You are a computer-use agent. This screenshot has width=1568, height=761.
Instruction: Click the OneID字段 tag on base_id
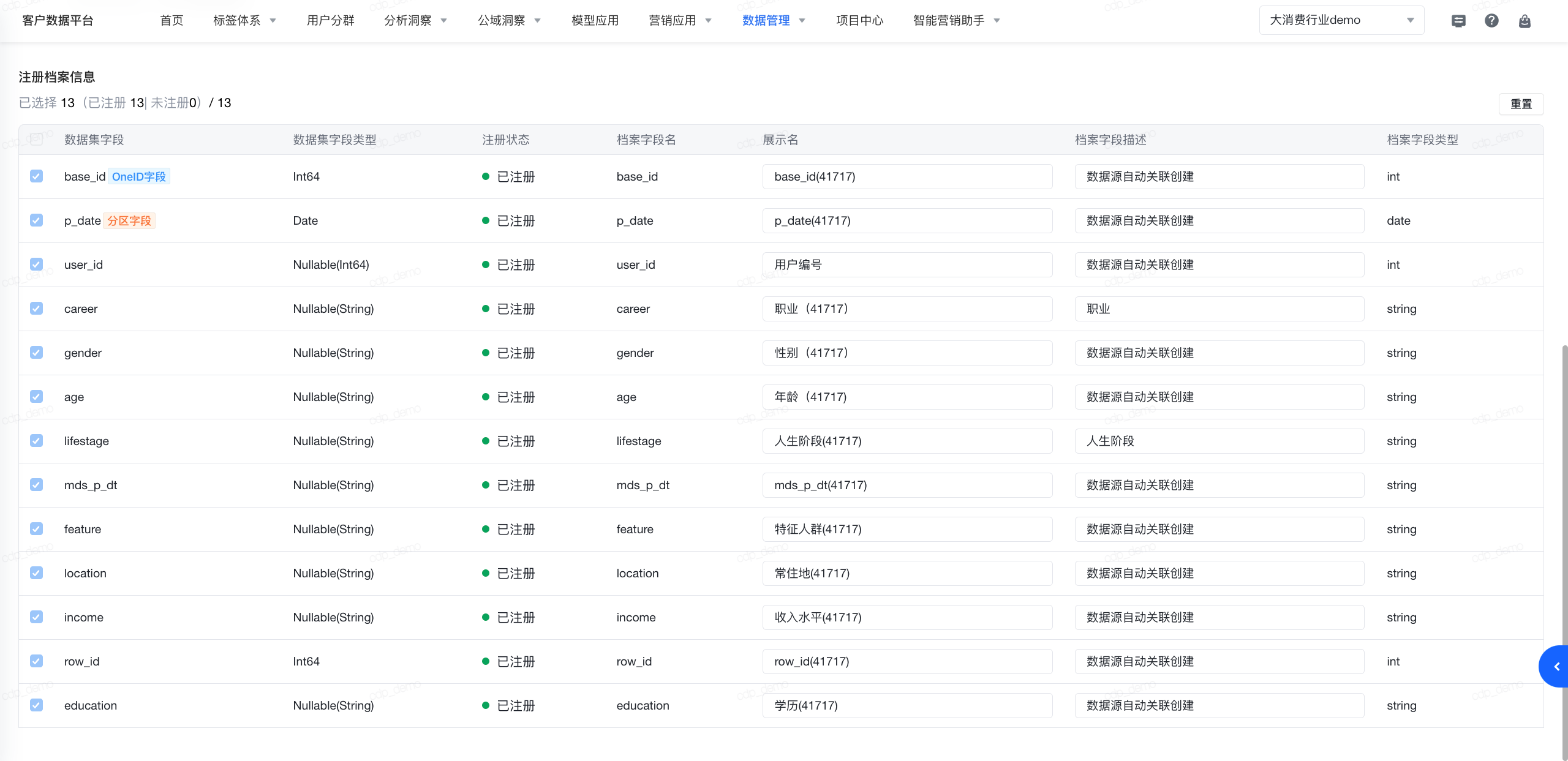pyautogui.click(x=139, y=176)
